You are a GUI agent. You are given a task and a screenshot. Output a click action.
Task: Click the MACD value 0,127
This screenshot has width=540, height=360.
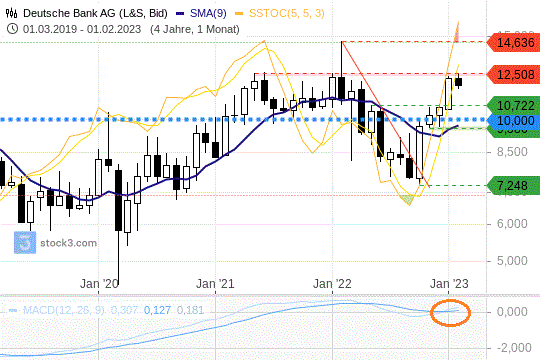click(157, 310)
